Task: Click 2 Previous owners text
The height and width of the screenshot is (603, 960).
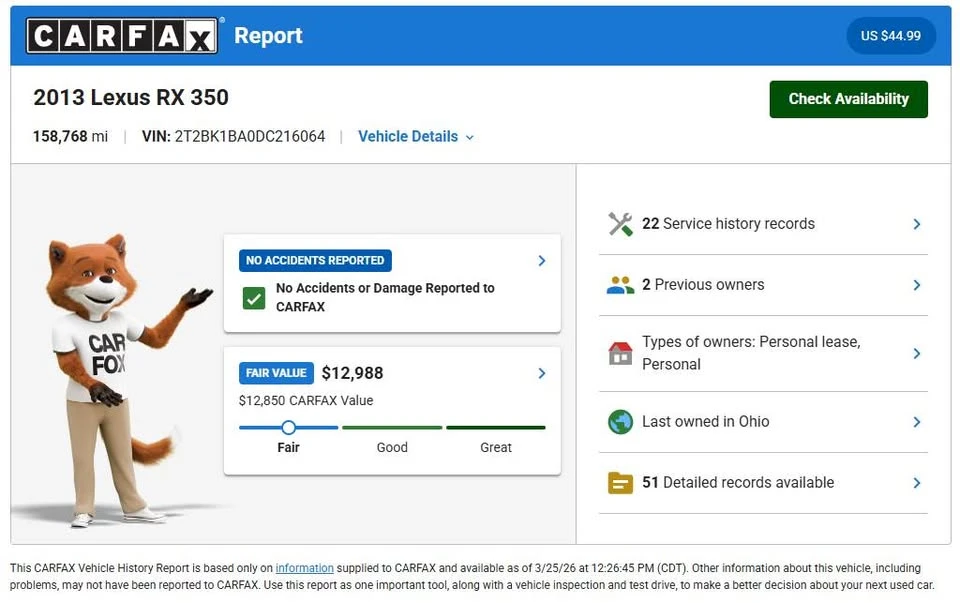Action: [x=703, y=285]
